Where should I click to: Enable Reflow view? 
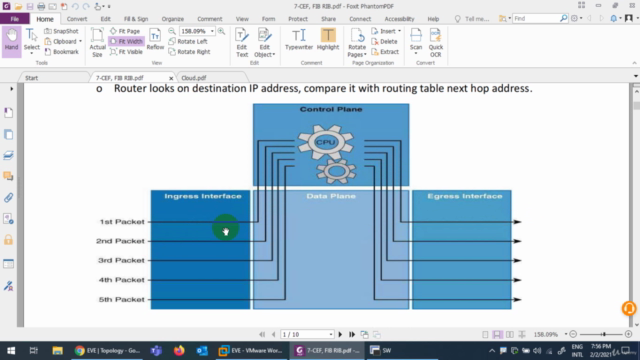tap(155, 40)
